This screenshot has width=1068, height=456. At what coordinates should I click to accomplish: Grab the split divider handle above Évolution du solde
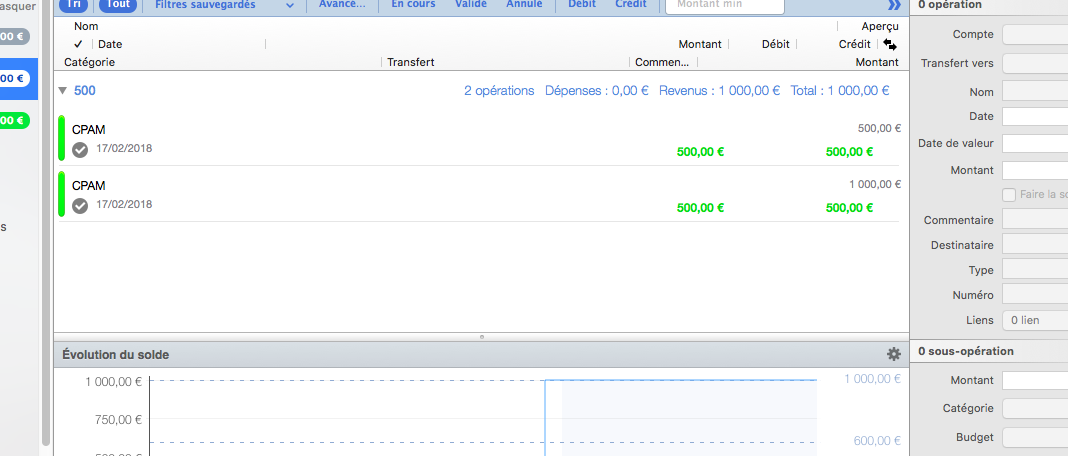coord(482,337)
